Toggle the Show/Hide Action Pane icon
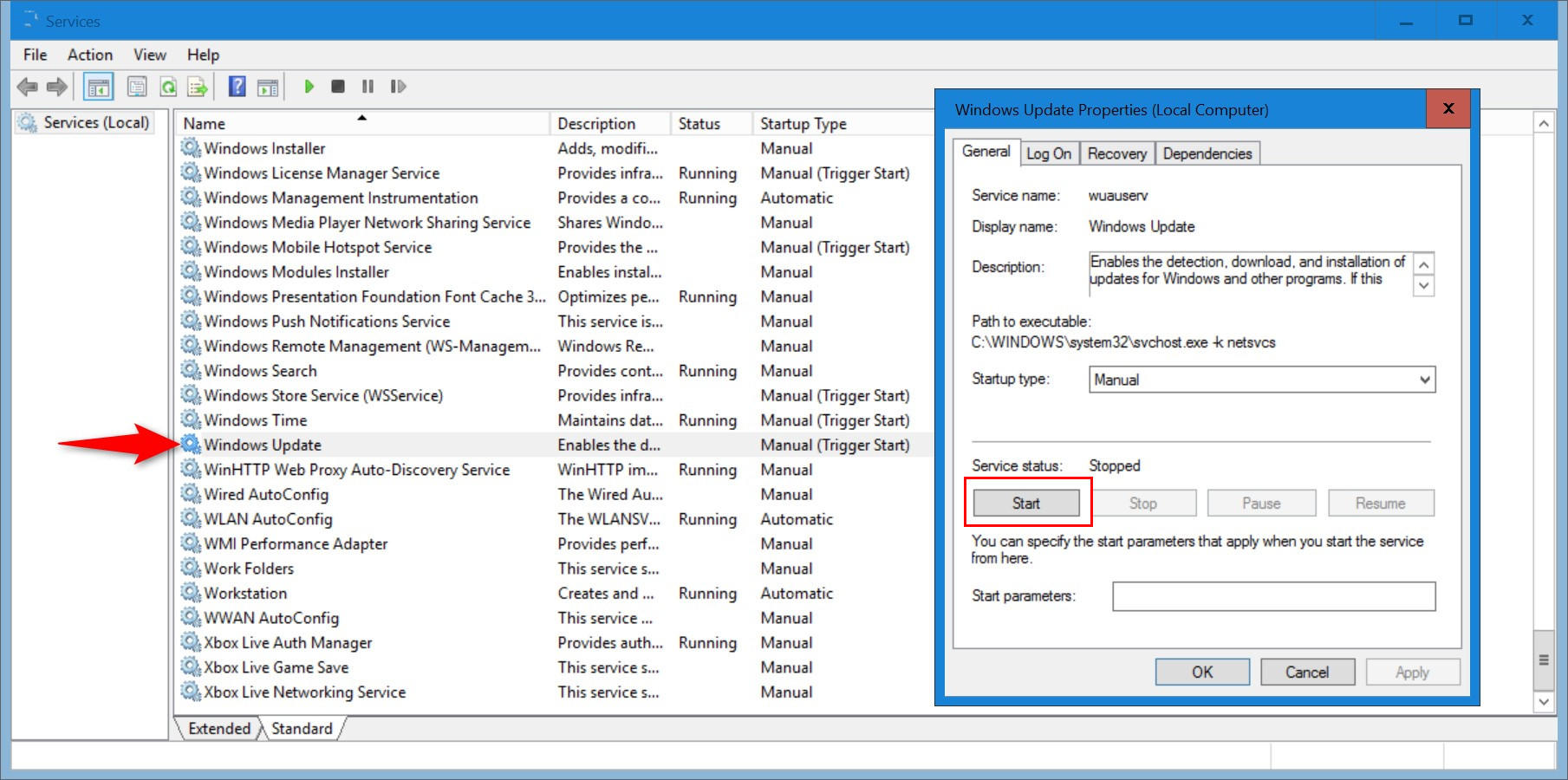1568x780 pixels. [x=269, y=87]
